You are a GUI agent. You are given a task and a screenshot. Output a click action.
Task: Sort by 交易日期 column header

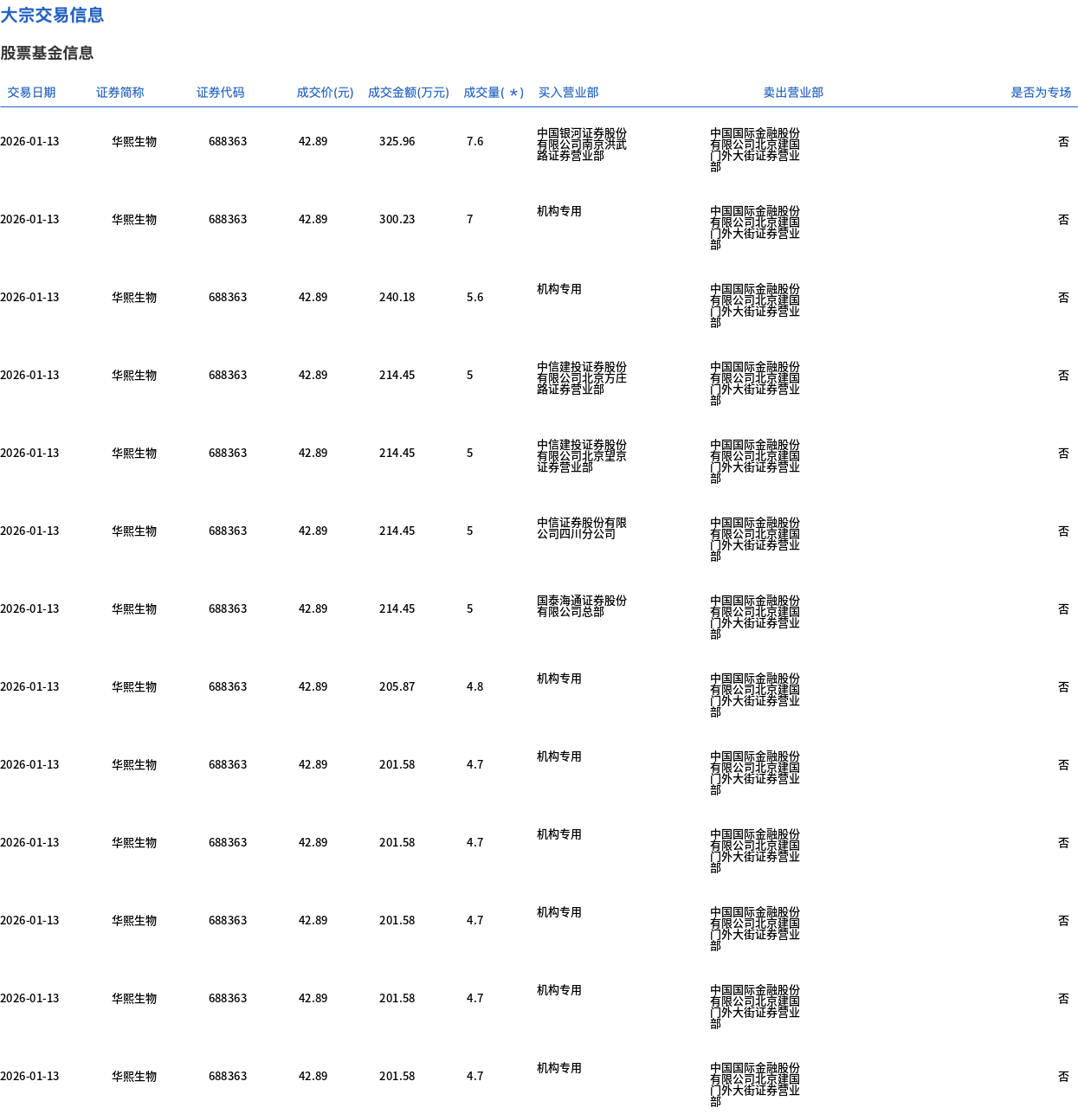pyautogui.click(x=31, y=93)
